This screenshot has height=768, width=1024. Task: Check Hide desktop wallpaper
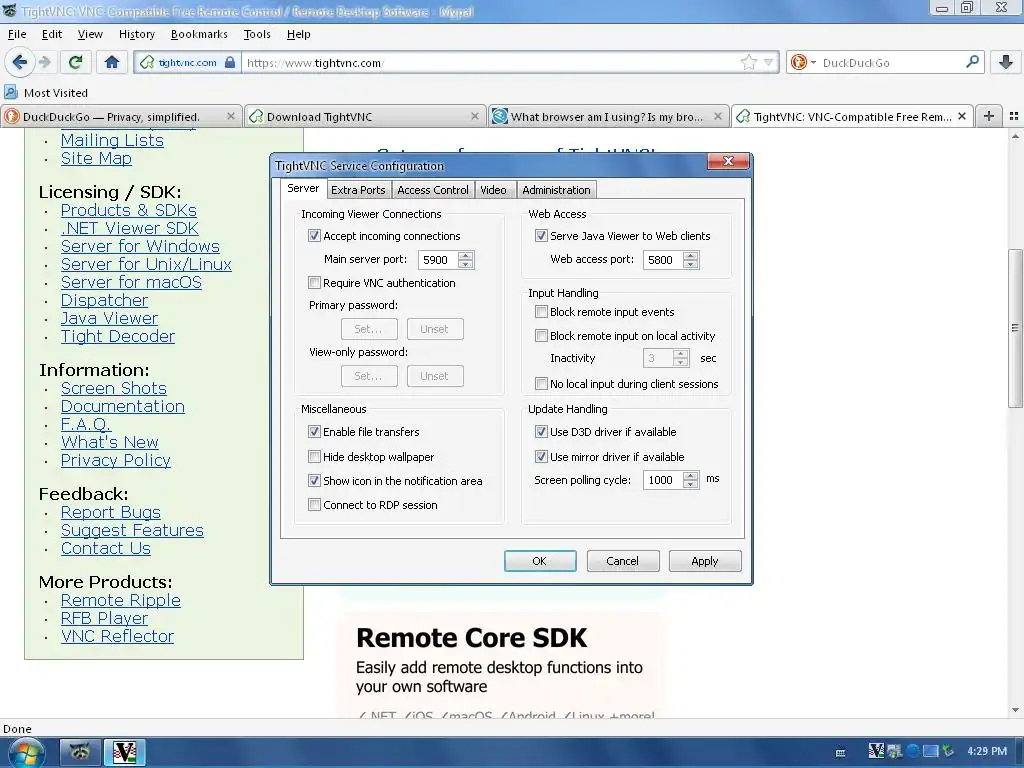click(314, 456)
